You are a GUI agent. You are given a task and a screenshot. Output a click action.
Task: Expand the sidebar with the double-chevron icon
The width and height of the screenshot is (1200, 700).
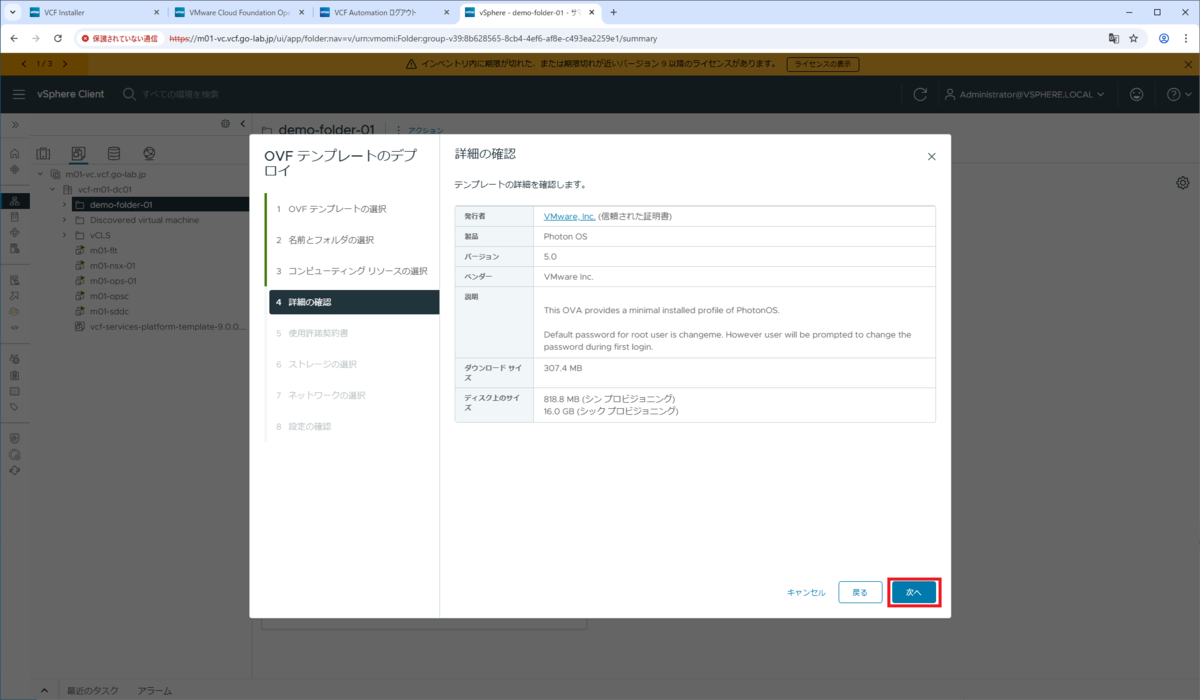pyautogui.click(x=14, y=124)
